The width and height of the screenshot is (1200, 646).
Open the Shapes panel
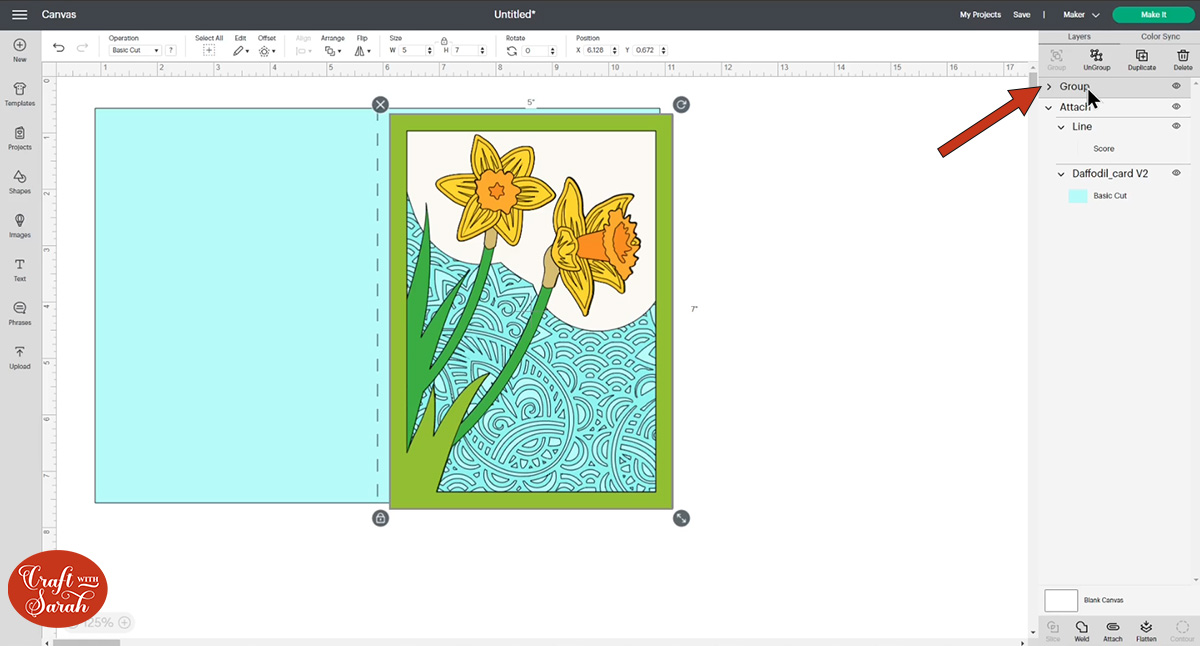pos(19,182)
